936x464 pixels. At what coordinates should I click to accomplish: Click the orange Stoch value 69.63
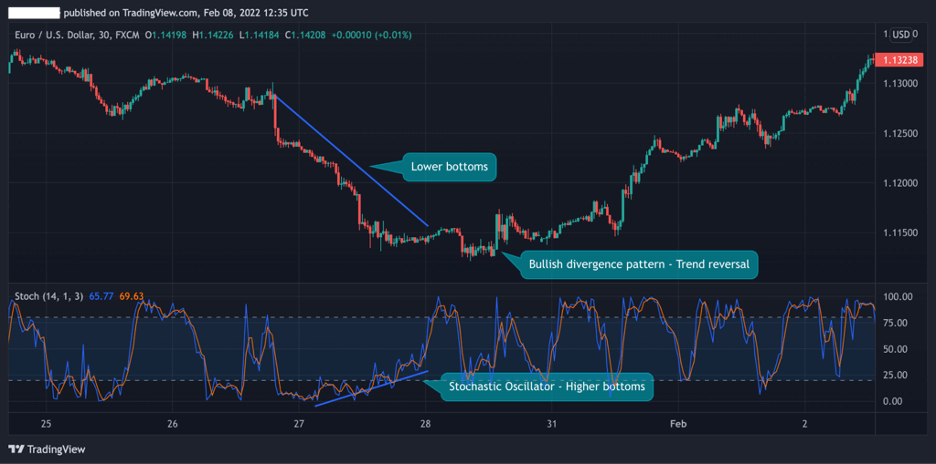[x=131, y=295]
